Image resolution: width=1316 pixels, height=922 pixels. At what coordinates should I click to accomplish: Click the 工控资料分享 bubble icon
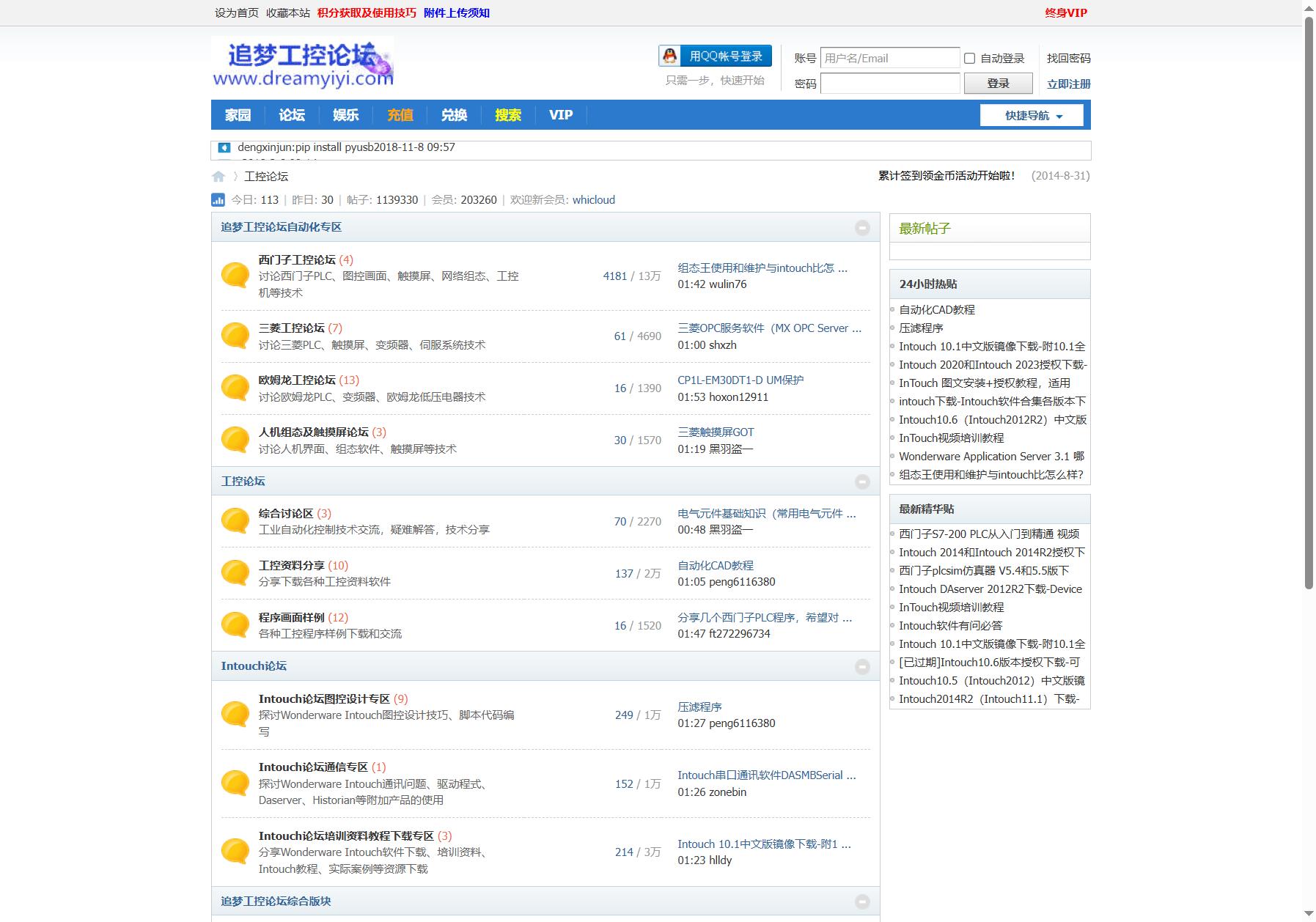pos(235,573)
